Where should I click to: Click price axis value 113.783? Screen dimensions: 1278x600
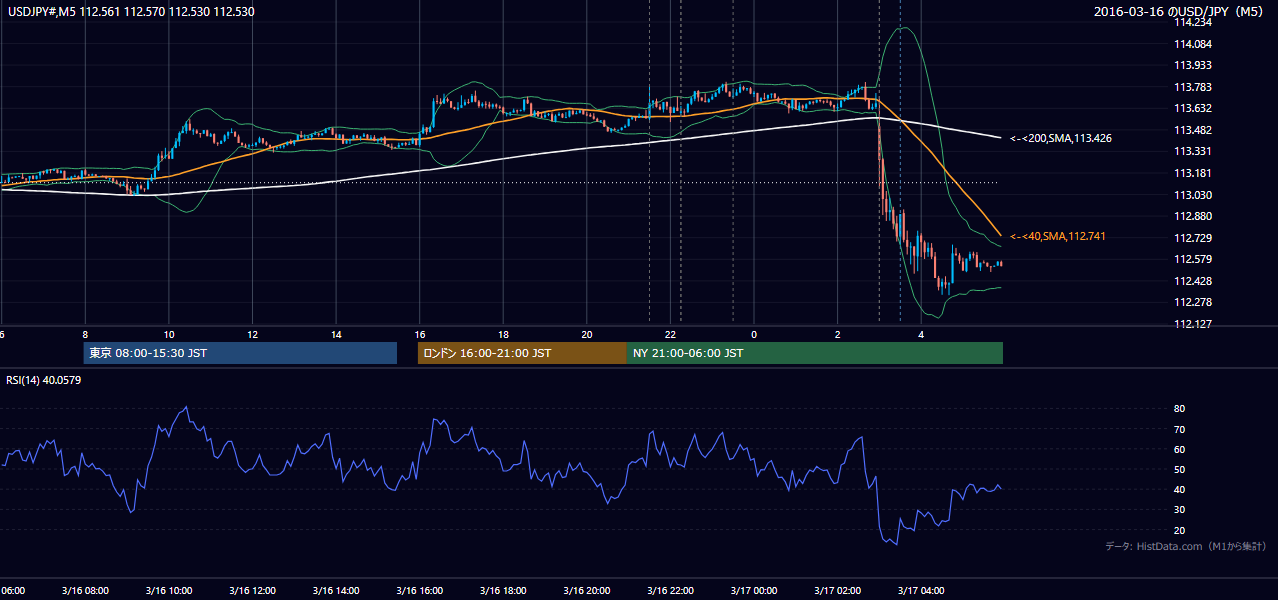pos(1193,88)
